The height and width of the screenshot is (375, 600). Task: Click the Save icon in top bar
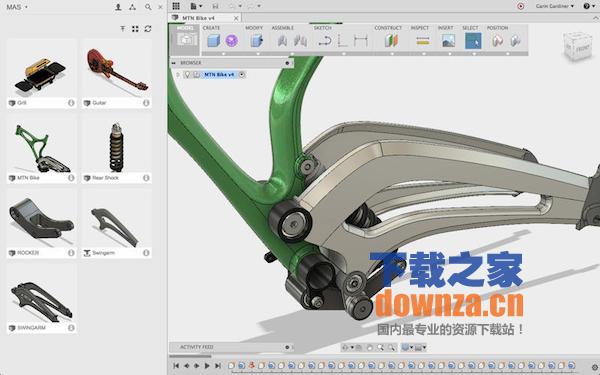point(215,6)
